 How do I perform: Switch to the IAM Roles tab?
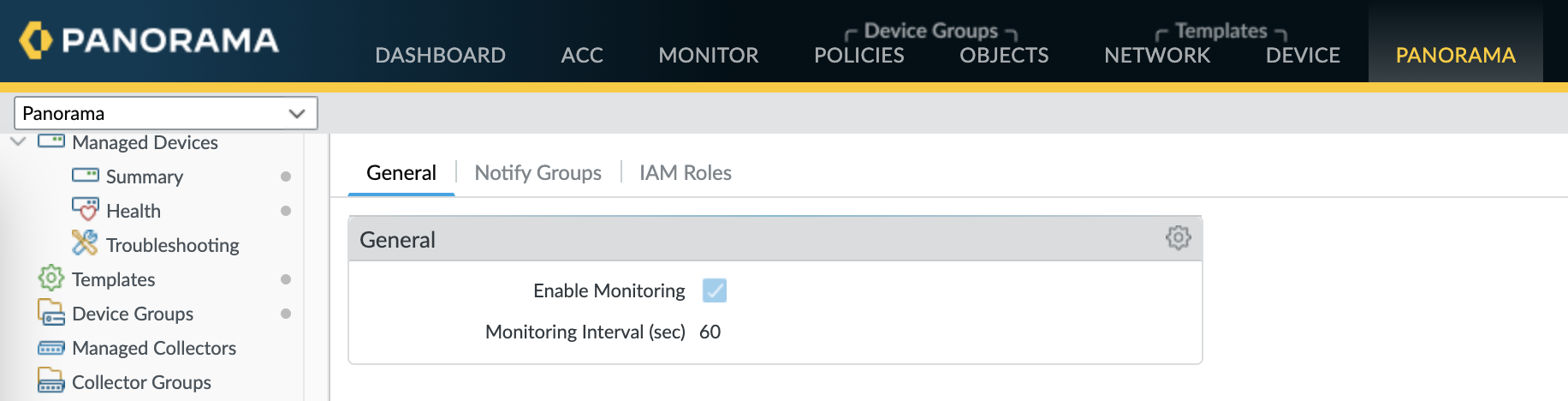(685, 173)
